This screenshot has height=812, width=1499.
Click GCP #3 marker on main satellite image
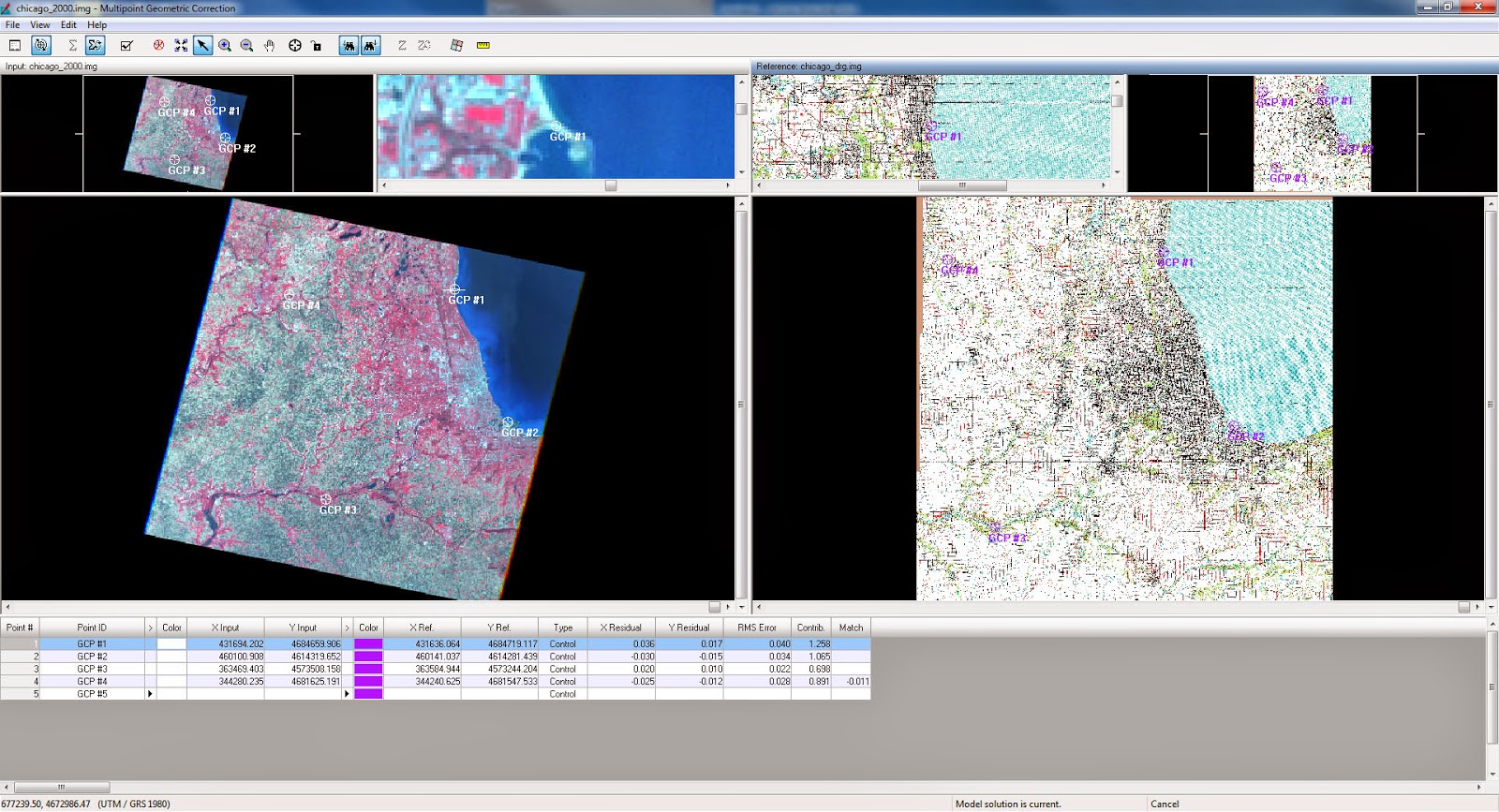(x=326, y=500)
